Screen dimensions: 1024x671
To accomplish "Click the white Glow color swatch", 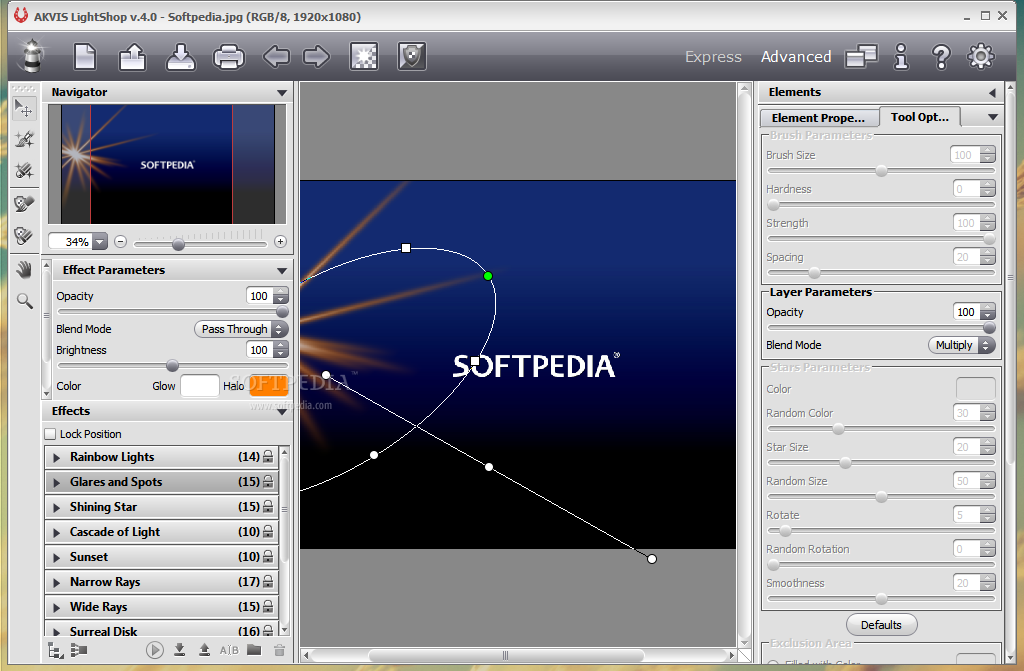I will tap(200, 386).
